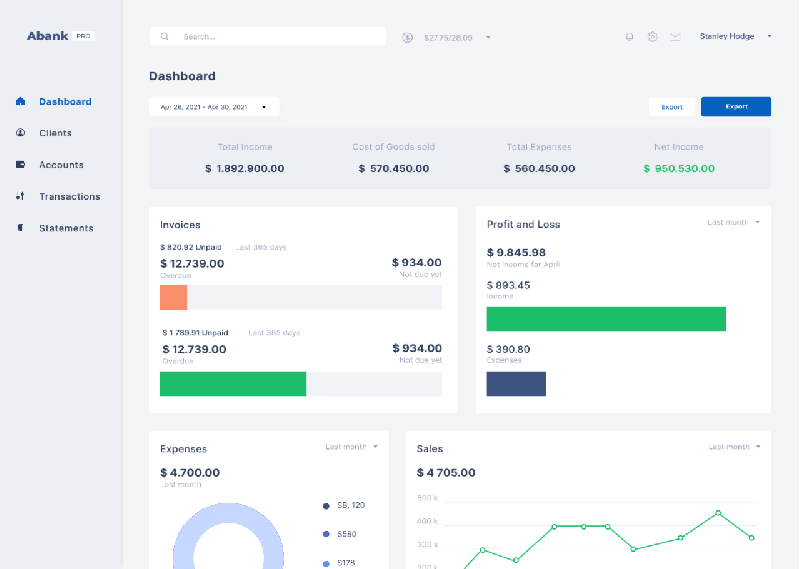
Task: Click the PRO badge beside Abank
Action: point(83,36)
